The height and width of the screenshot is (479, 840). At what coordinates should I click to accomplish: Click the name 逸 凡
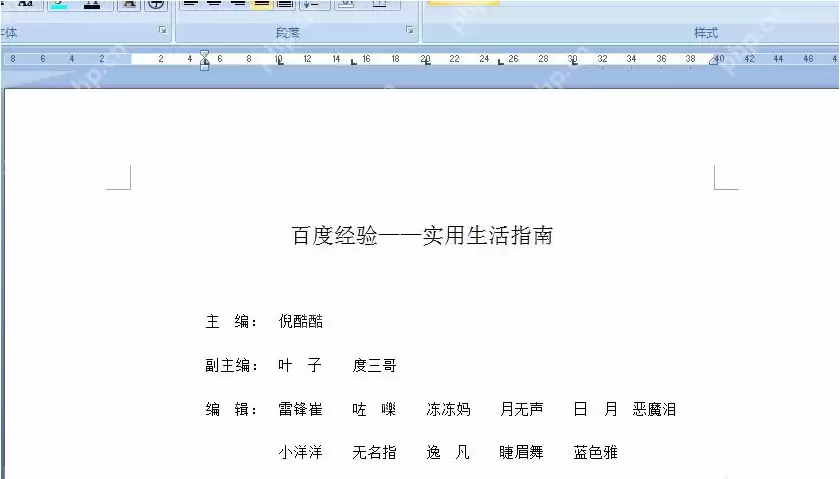coord(448,452)
